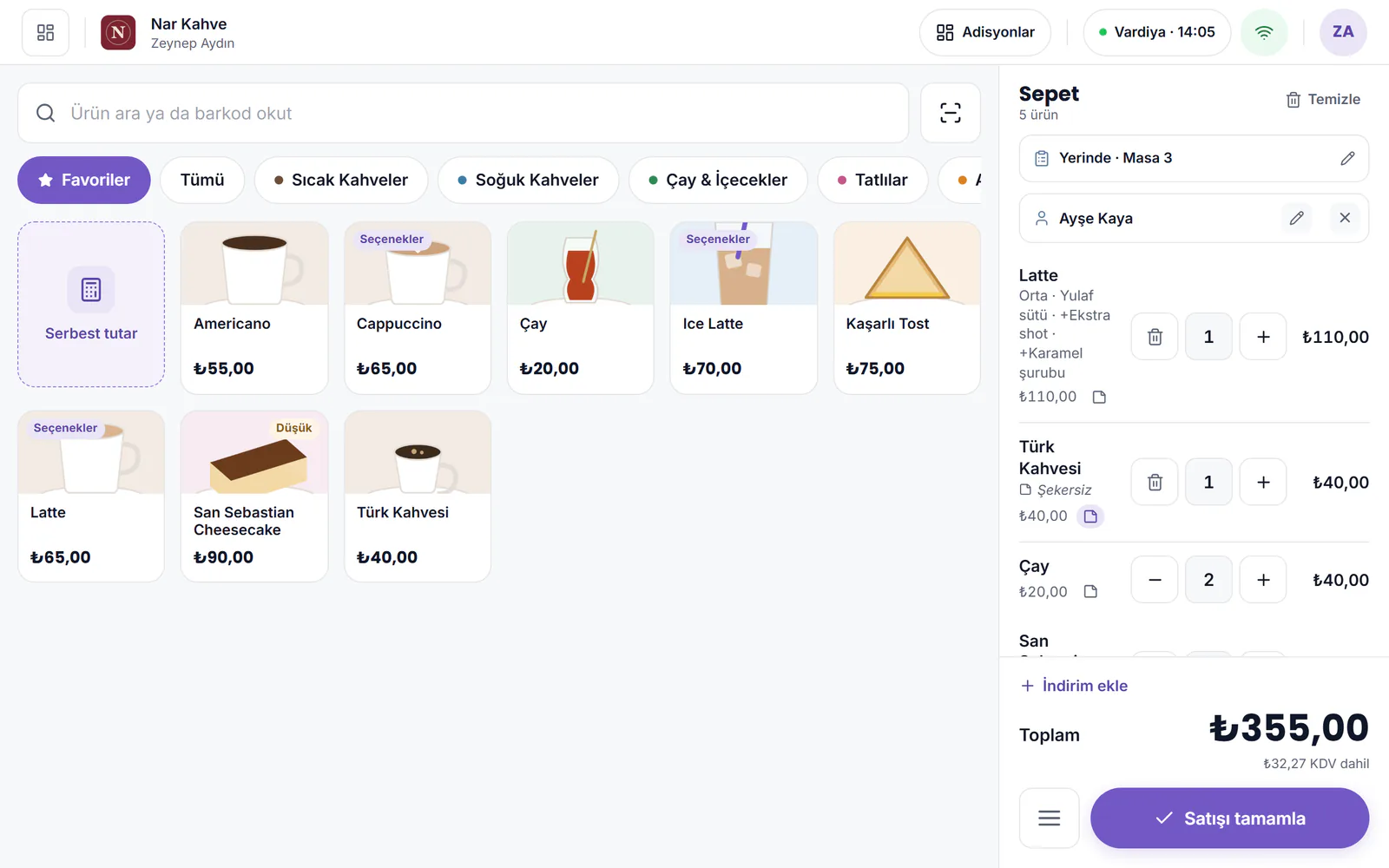Delete Latte from cart with trash icon
The width and height of the screenshot is (1389, 868).
(x=1155, y=337)
